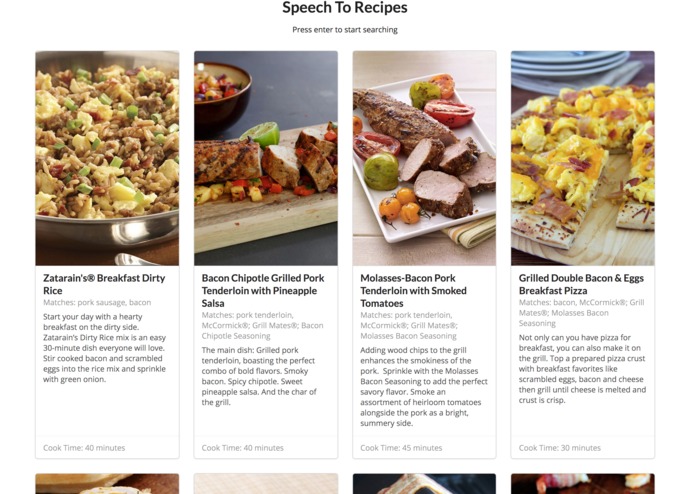This screenshot has height=494, width=695.
Task: Open the partially visible first card in second row
Action: [x=107, y=484]
